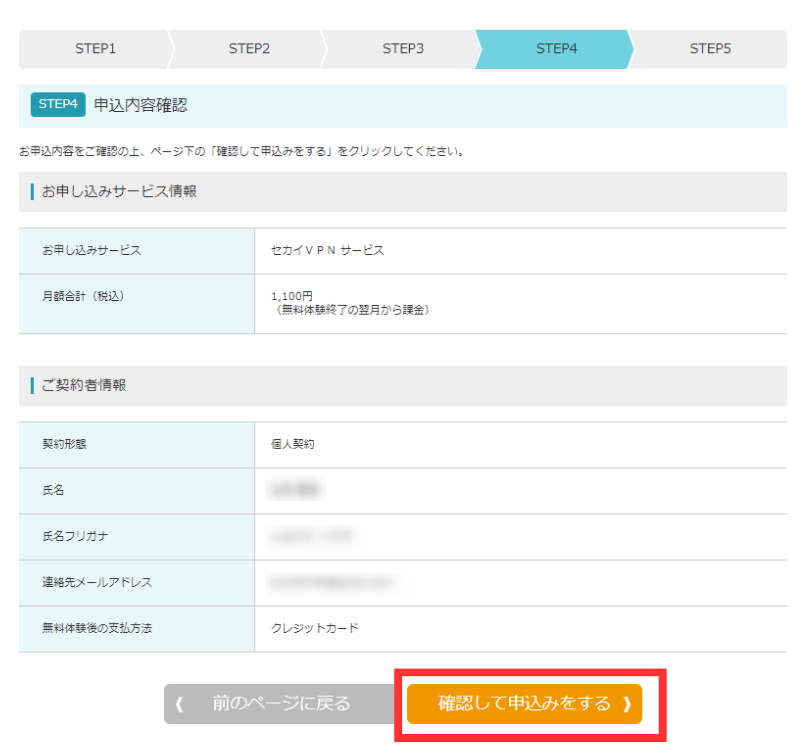Screen dimensions: 804x755
Task: Select the クレジットカード payment method value
Action: (314, 628)
